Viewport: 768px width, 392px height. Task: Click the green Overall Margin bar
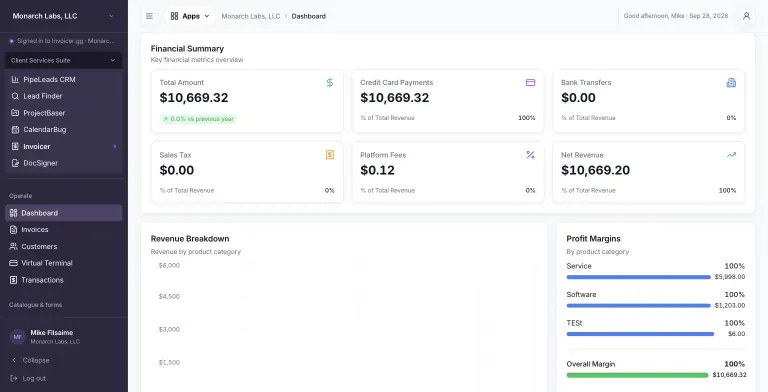pos(637,375)
